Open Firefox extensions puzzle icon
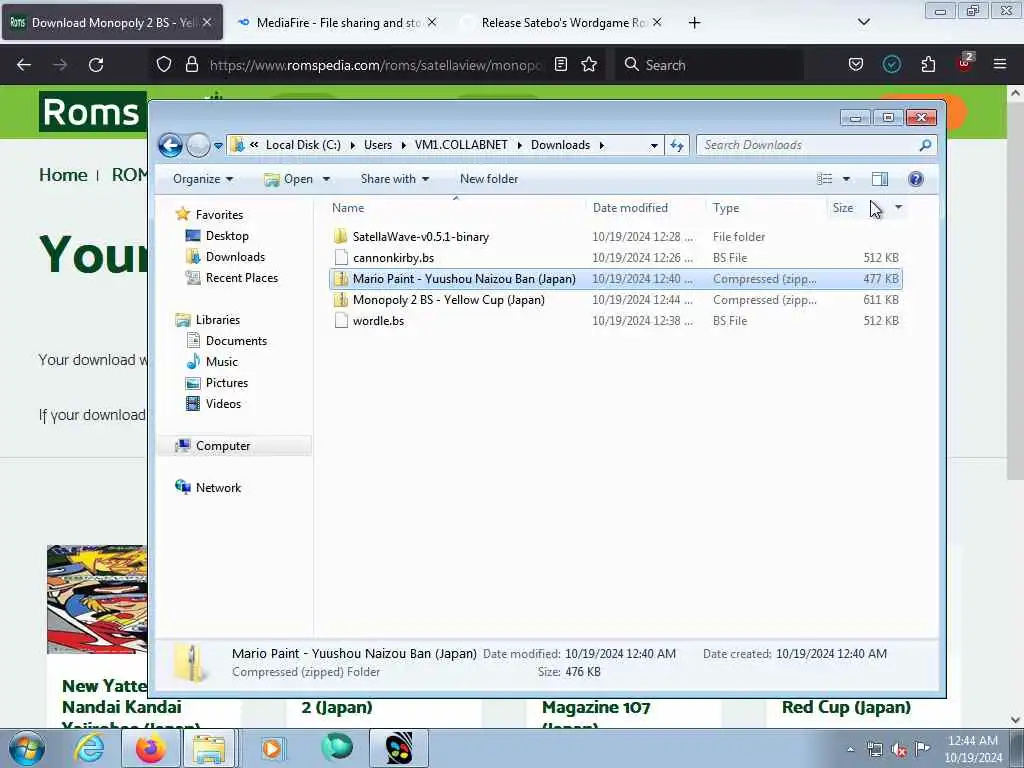Viewport: 1024px width, 768px height. point(928,65)
